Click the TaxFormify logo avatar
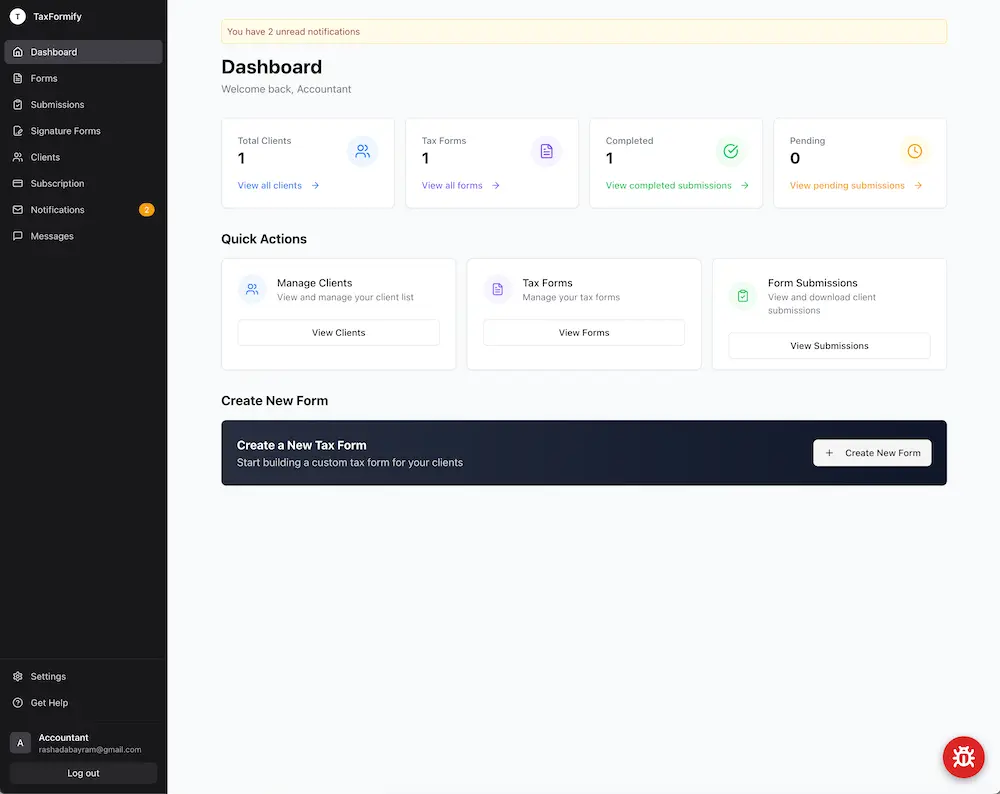The height and width of the screenshot is (794, 1000). pyautogui.click(x=18, y=17)
